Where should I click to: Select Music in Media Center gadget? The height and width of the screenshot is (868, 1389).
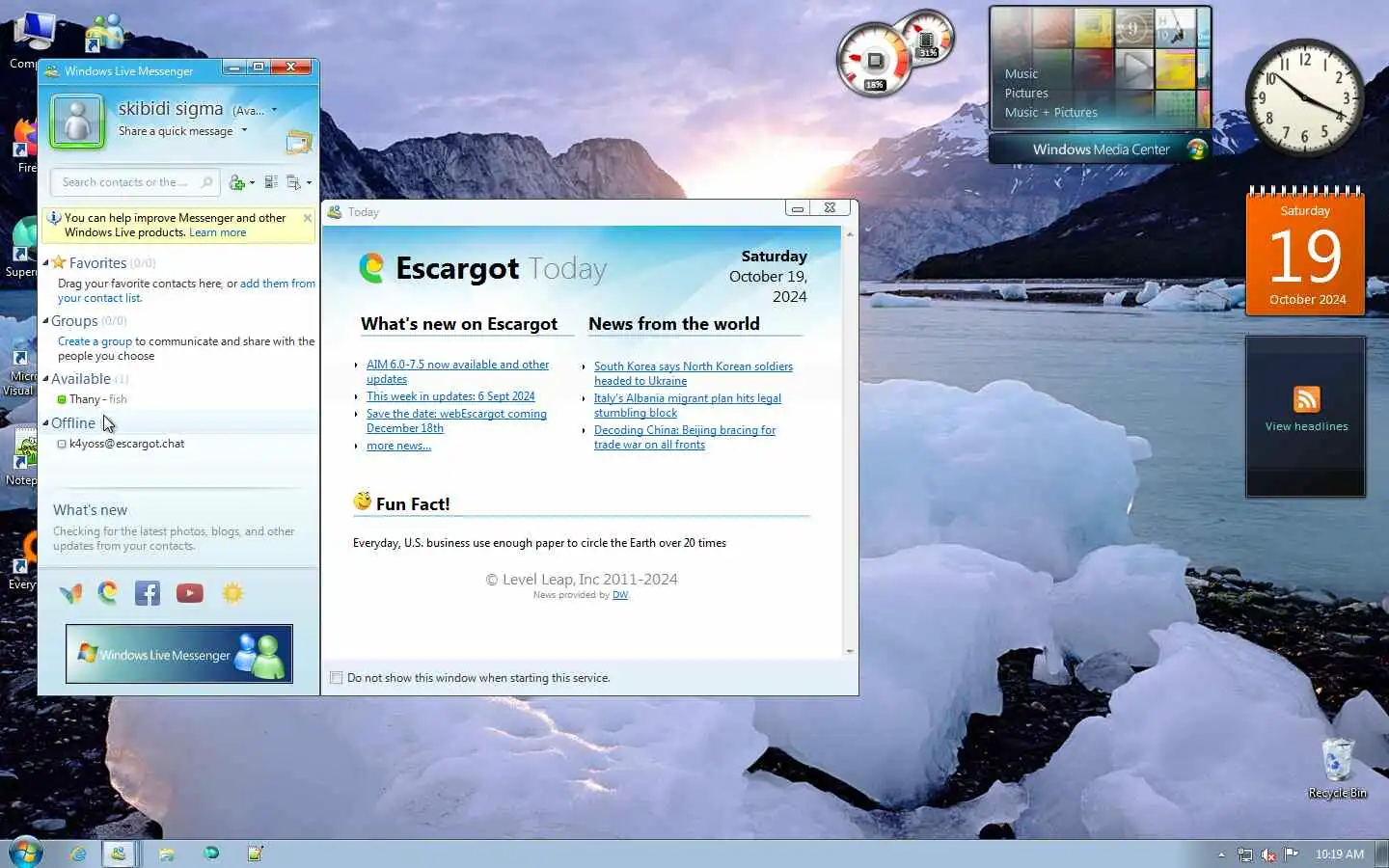(x=1021, y=74)
